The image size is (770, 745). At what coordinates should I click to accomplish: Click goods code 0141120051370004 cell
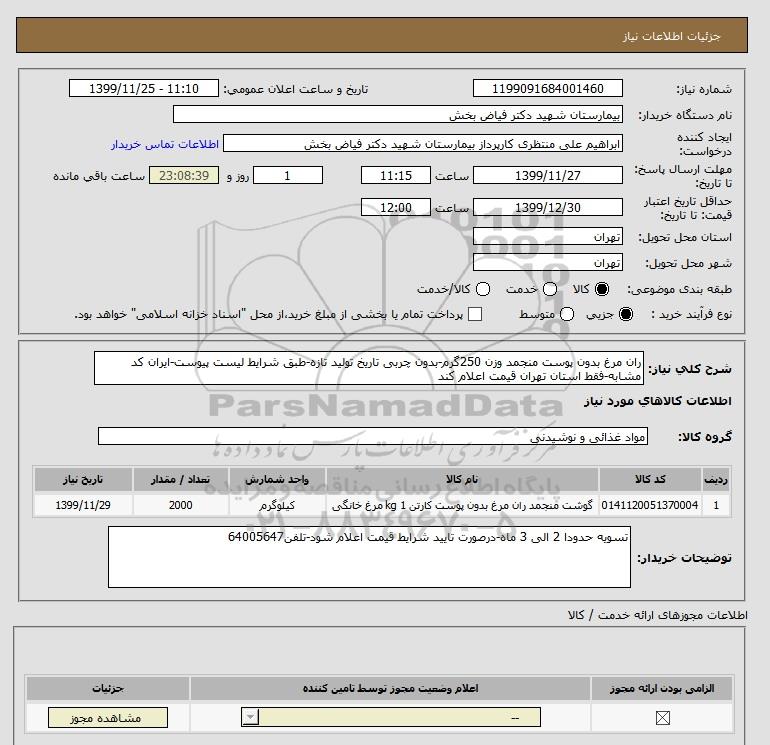(650, 505)
